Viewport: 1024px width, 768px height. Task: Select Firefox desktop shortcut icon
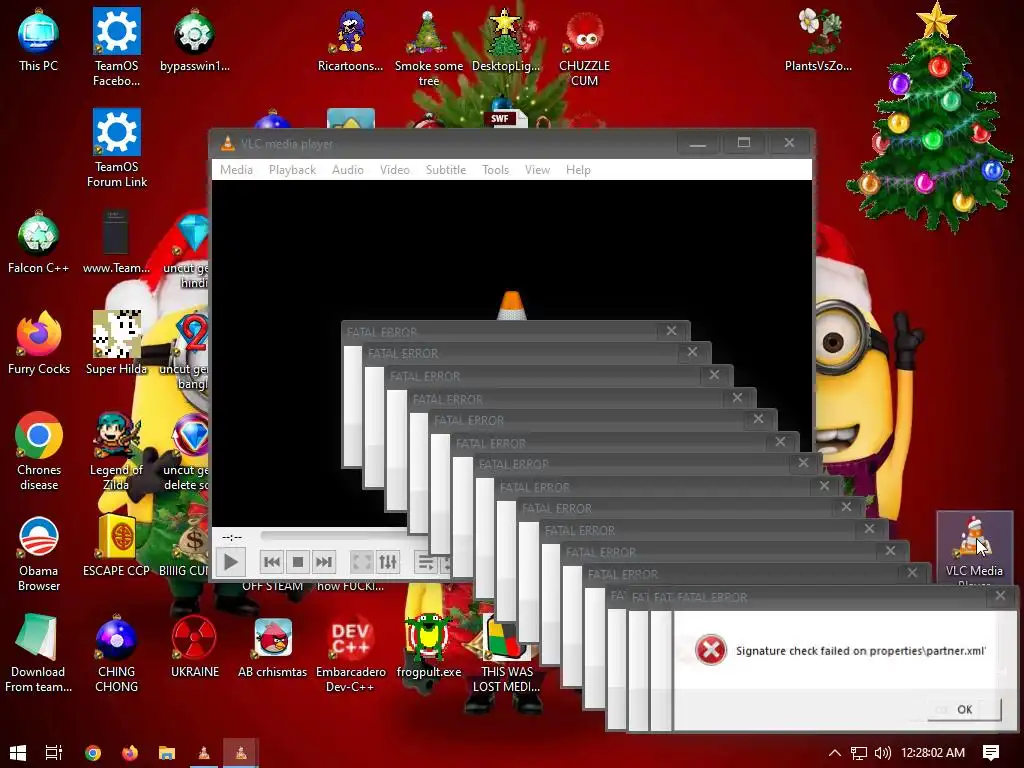(x=39, y=344)
